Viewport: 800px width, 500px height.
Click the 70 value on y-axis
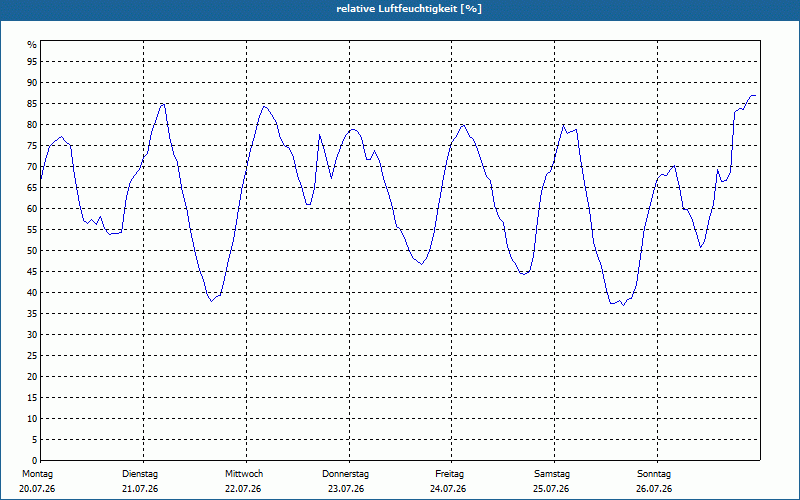pos(32,167)
